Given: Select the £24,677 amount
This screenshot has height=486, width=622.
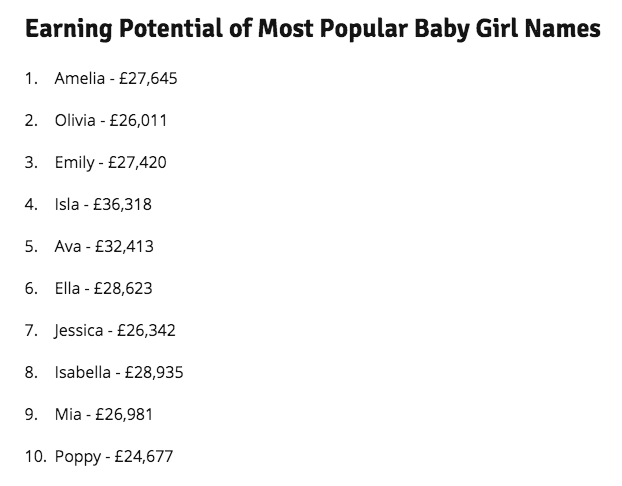Looking at the screenshot, I should (x=145, y=456).
